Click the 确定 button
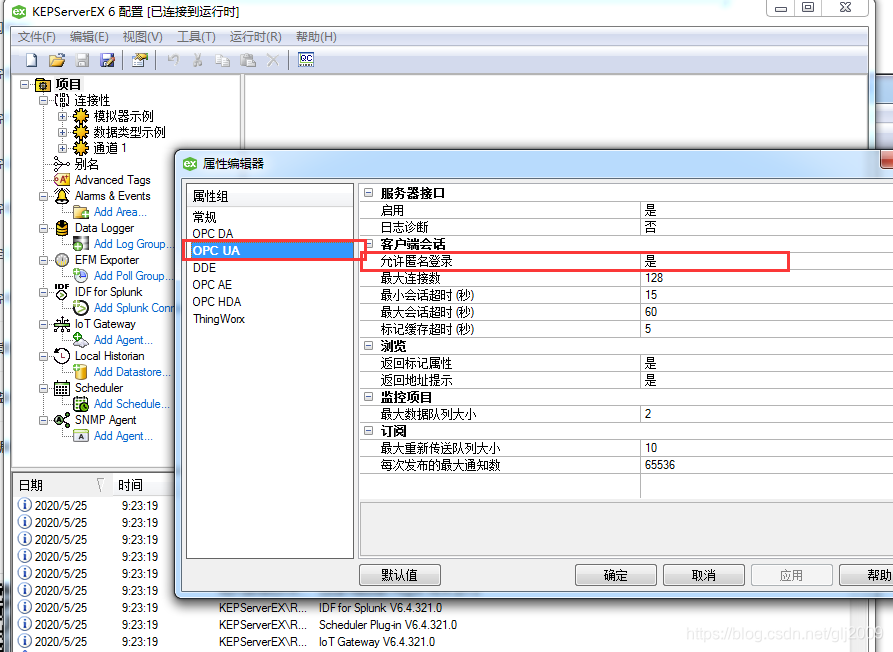 pyautogui.click(x=616, y=575)
